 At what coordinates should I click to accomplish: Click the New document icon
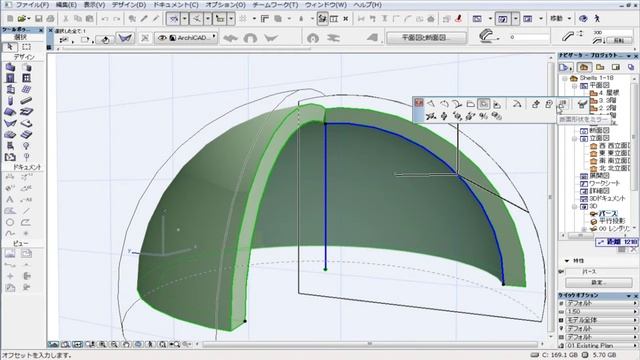click(x=10, y=19)
